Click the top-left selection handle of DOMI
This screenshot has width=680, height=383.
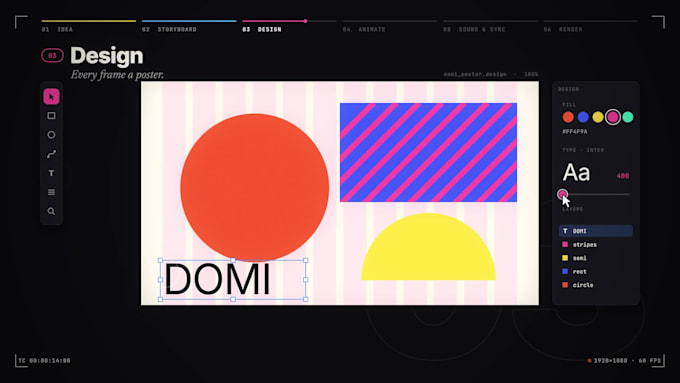[160, 260]
